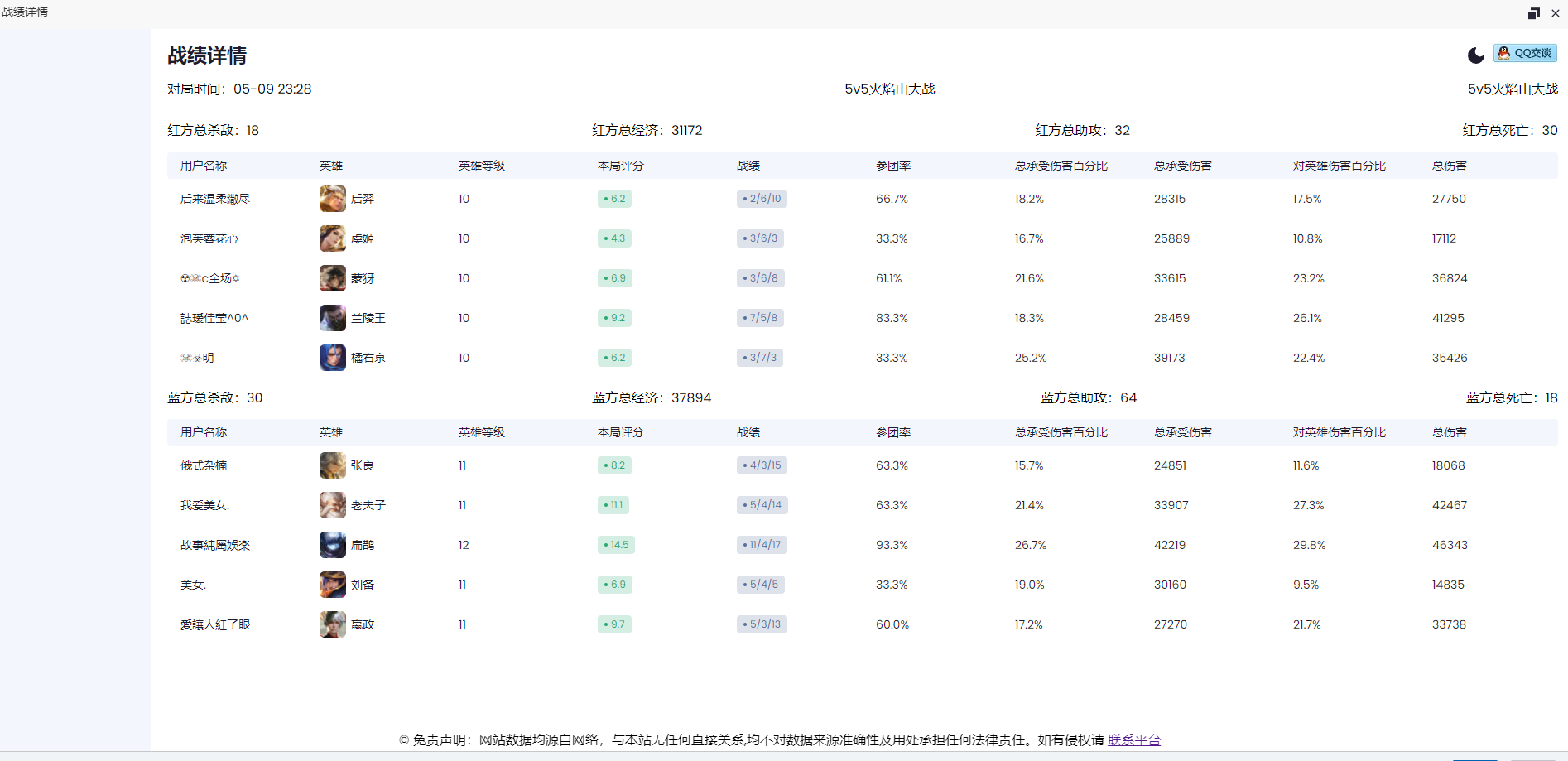Image resolution: width=1568 pixels, height=761 pixels.
Task: Click the 11/4/17 KDA badge for 扁鹊
Action: (762, 545)
